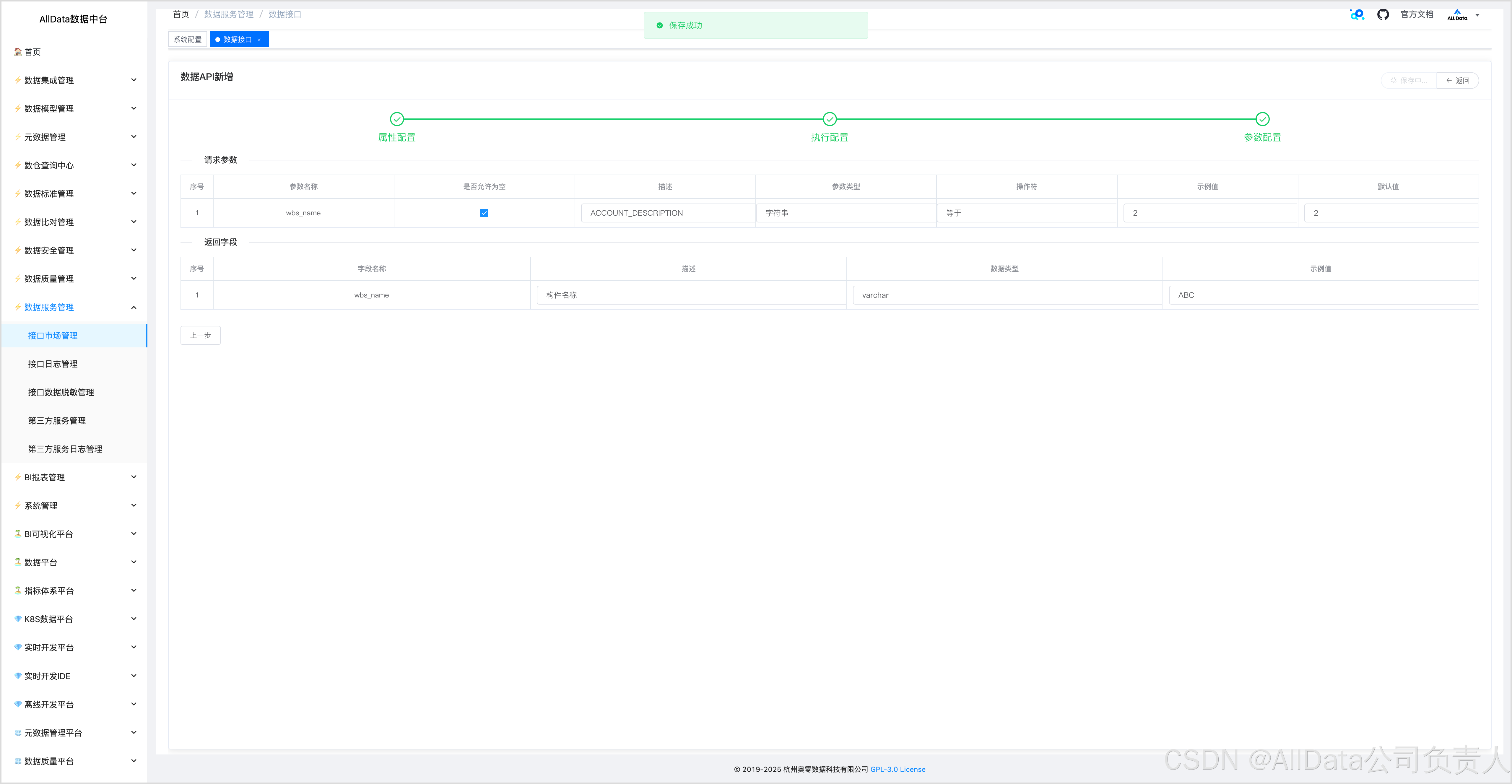Click the AllData avatar logo
Screen dimensions: 1512x784
[x=1457, y=15]
